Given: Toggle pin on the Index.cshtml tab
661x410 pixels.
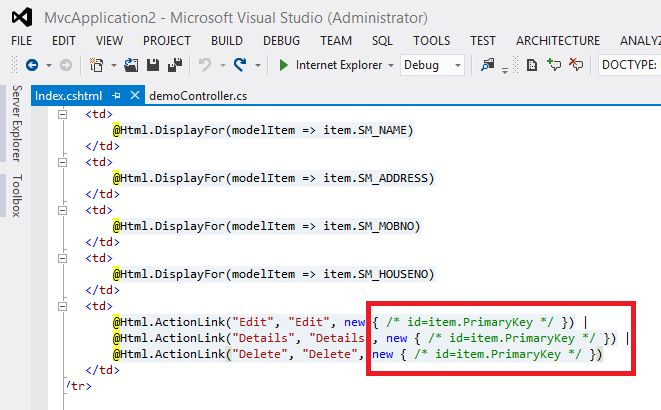Looking at the screenshot, I should (x=116, y=96).
